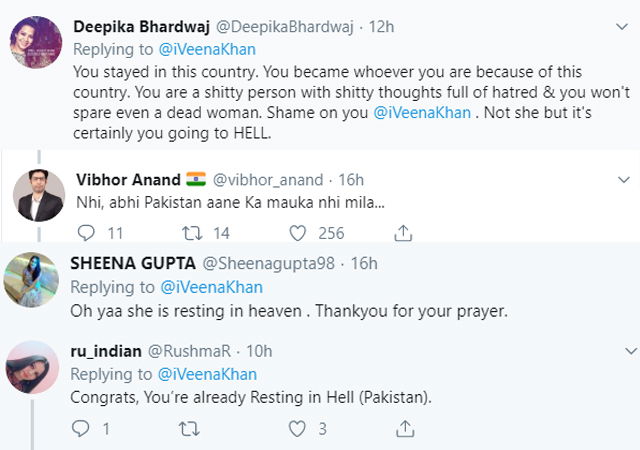
Task: Open Vibhor Anand's profile avatar
Action: pyautogui.click(x=39, y=195)
